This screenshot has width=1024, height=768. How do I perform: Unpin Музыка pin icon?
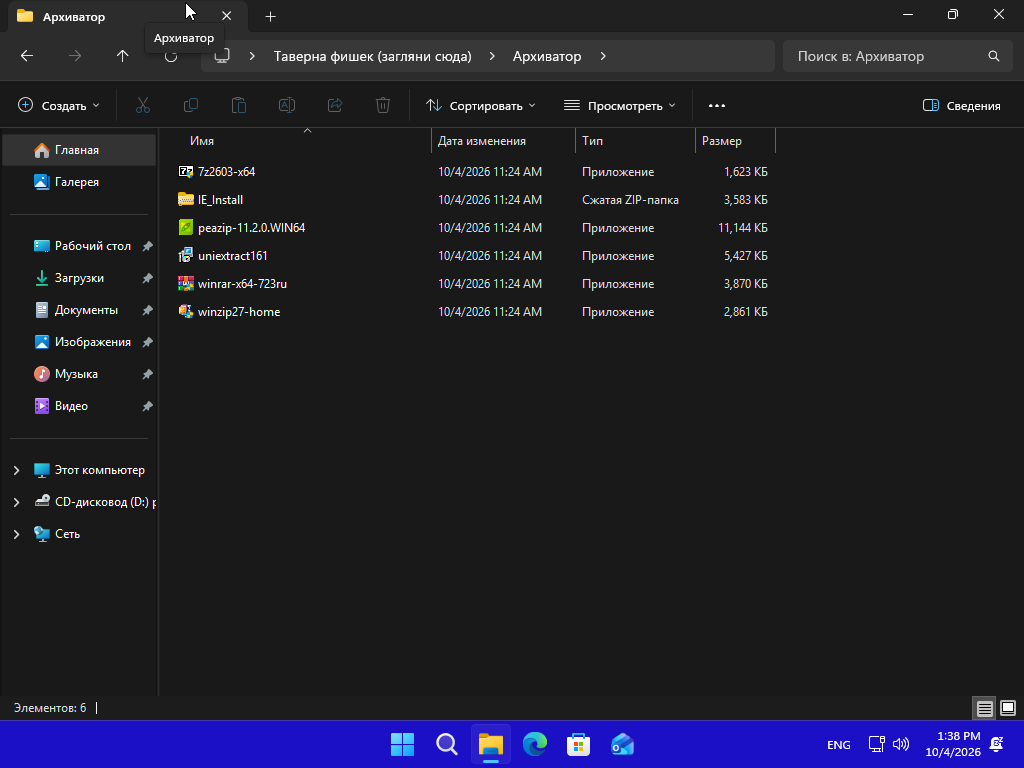(x=148, y=374)
